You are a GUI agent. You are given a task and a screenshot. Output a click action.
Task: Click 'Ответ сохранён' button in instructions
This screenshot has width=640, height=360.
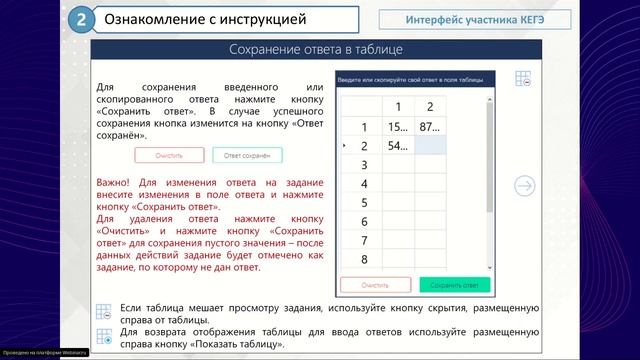[247, 155]
